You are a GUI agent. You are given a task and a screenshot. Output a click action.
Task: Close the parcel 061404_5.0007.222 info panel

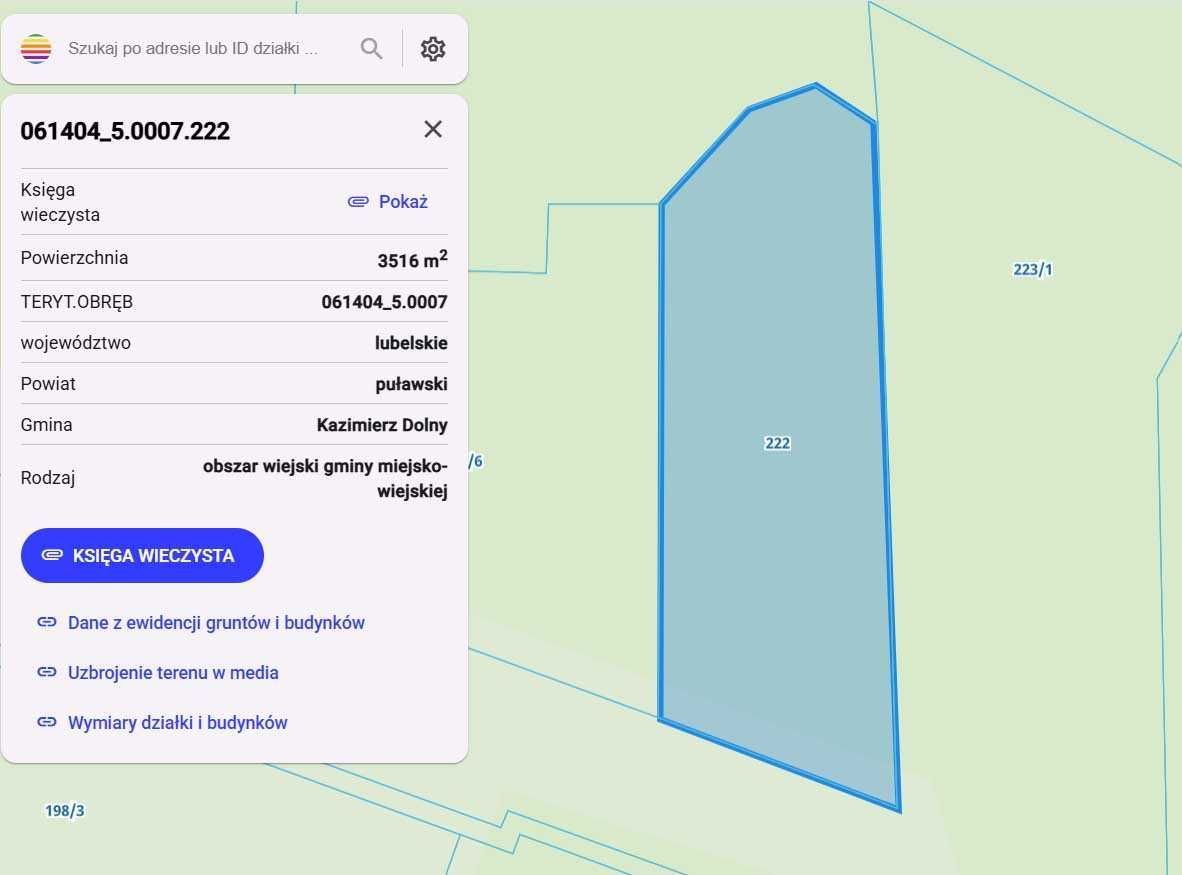pyautogui.click(x=432, y=129)
